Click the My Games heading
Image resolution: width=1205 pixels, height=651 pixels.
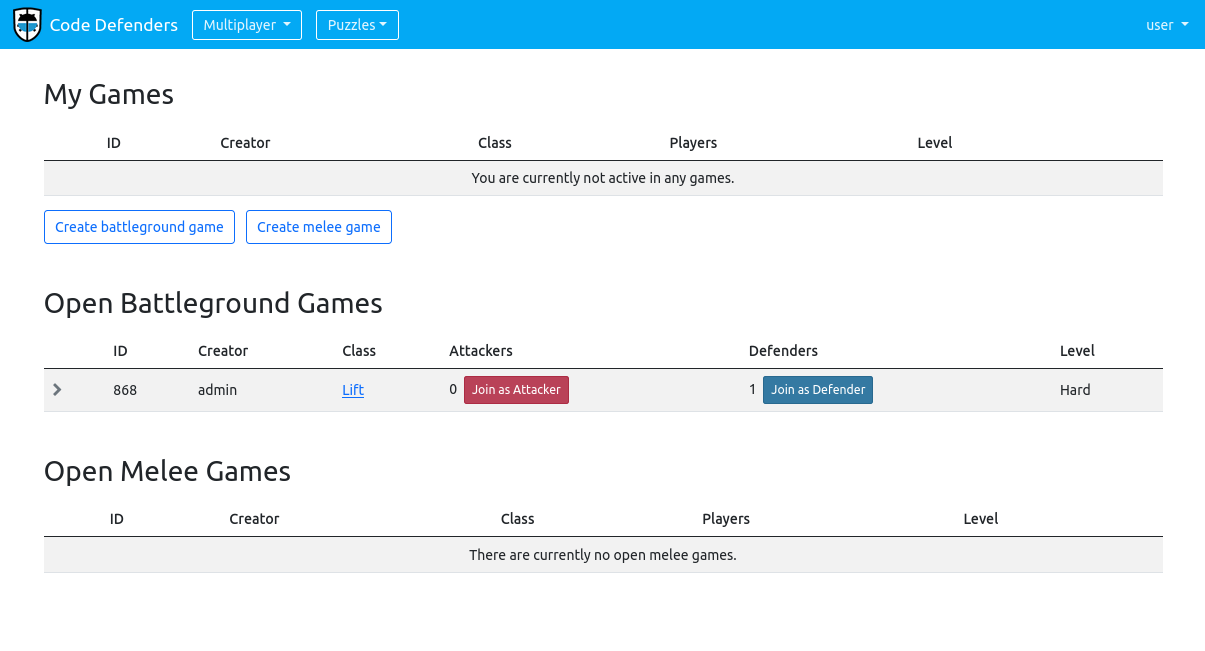tap(109, 95)
